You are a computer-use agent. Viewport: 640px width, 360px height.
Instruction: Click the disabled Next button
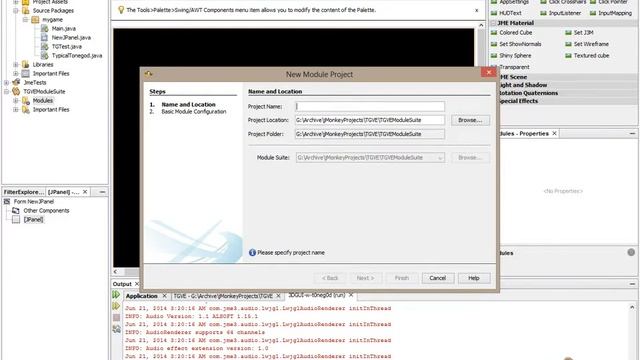365,278
